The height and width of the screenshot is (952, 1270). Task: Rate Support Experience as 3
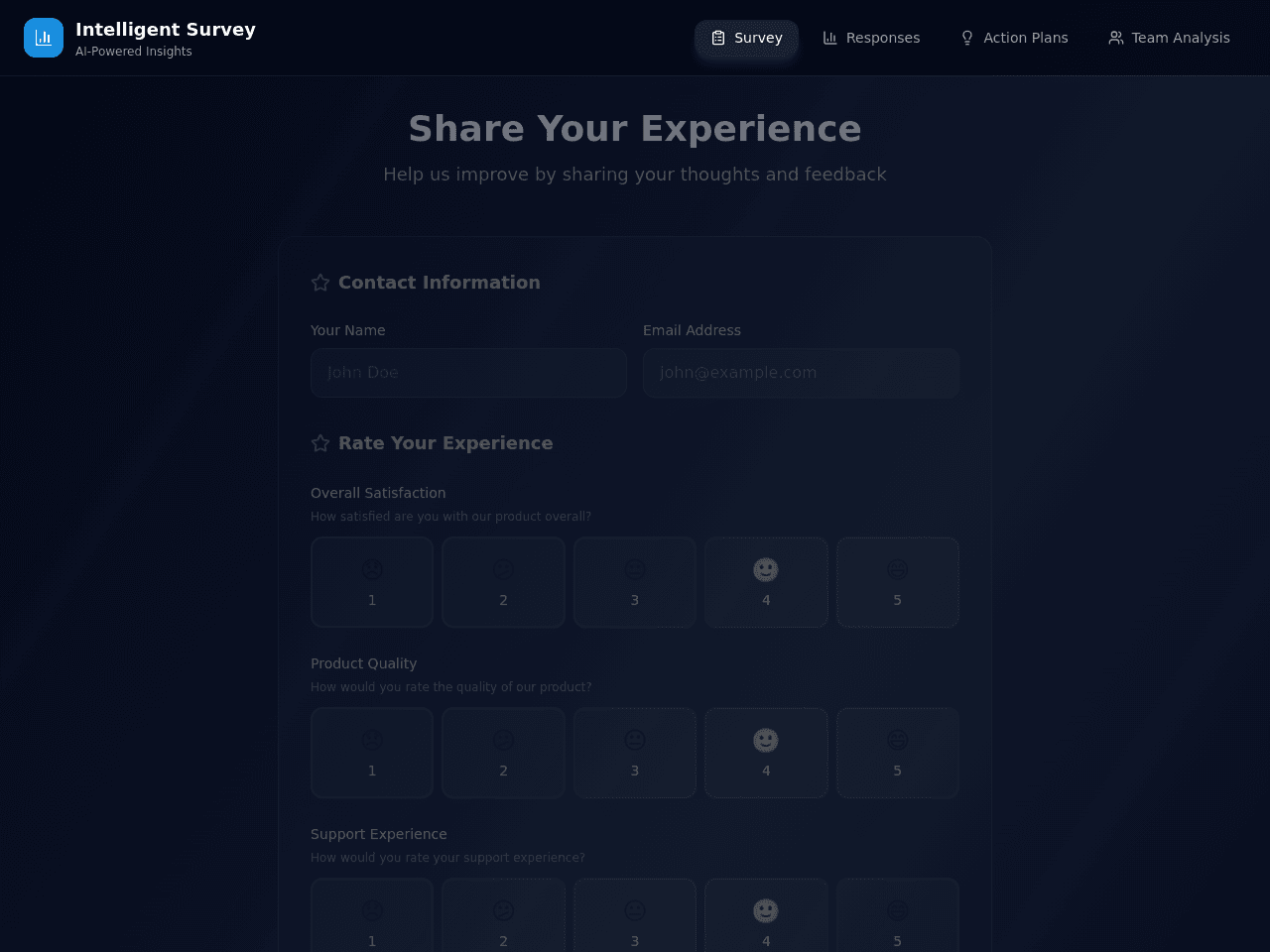(635, 915)
